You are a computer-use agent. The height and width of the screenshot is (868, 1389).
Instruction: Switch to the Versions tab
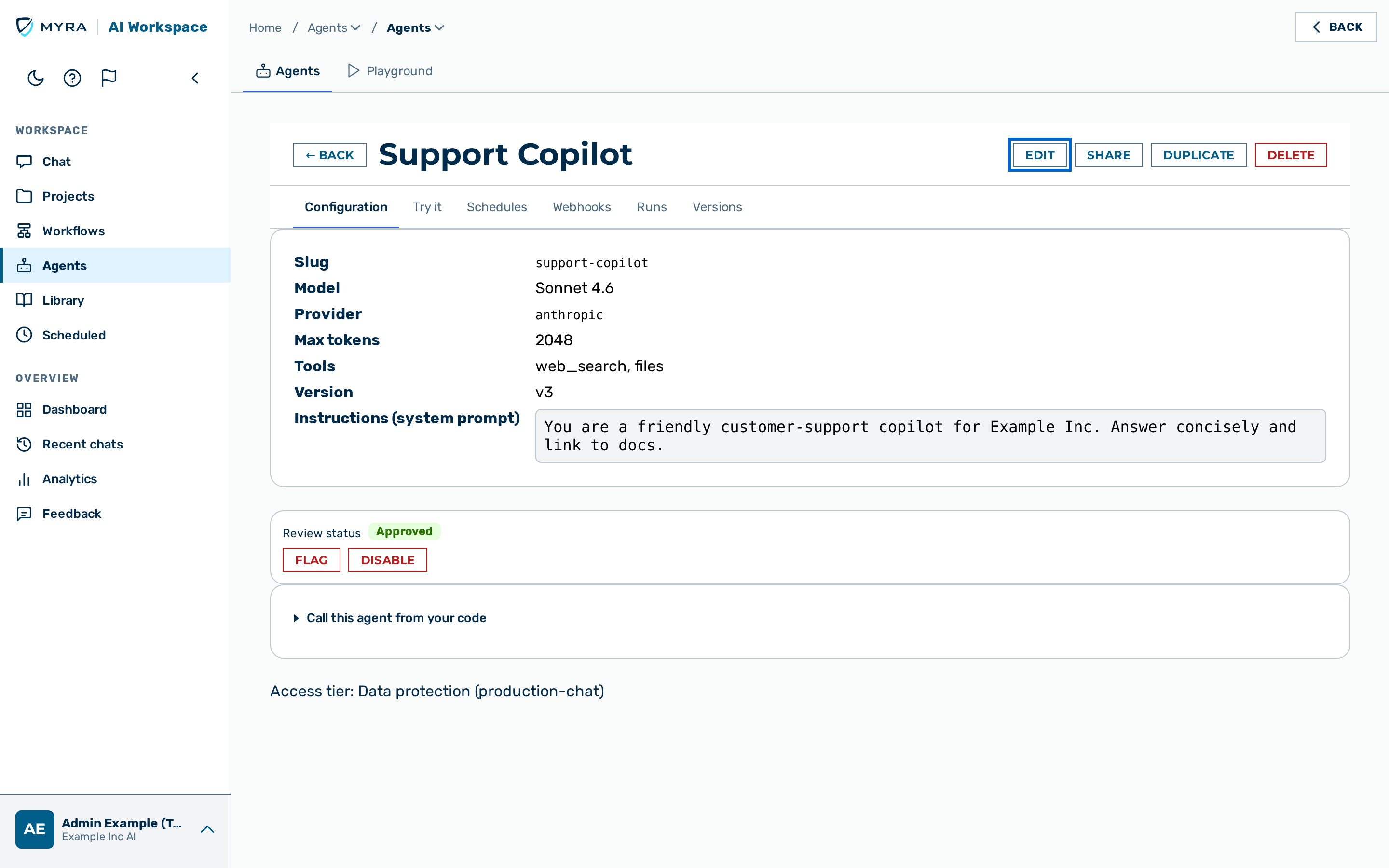click(717, 207)
